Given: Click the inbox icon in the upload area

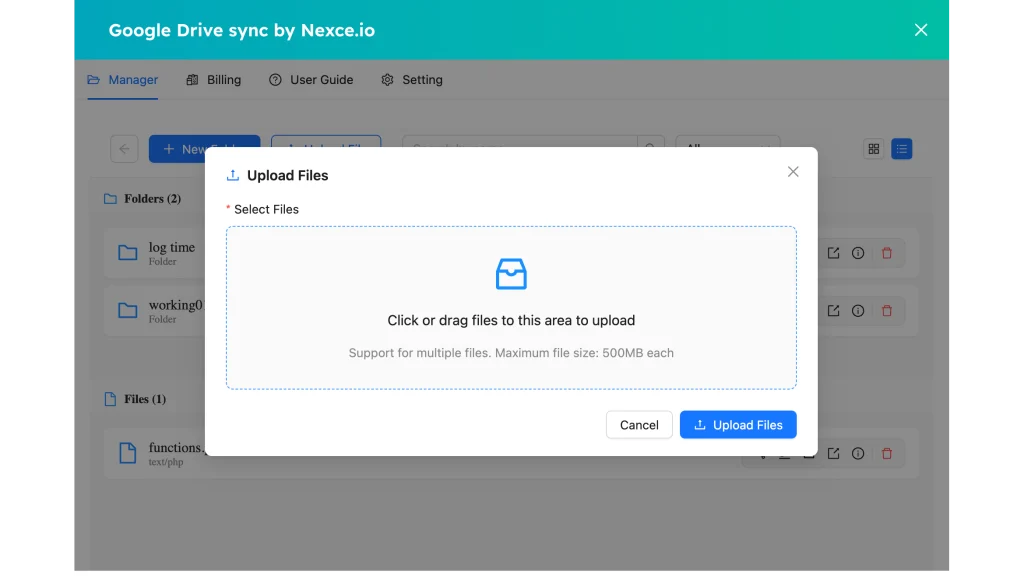Looking at the screenshot, I should pos(511,274).
